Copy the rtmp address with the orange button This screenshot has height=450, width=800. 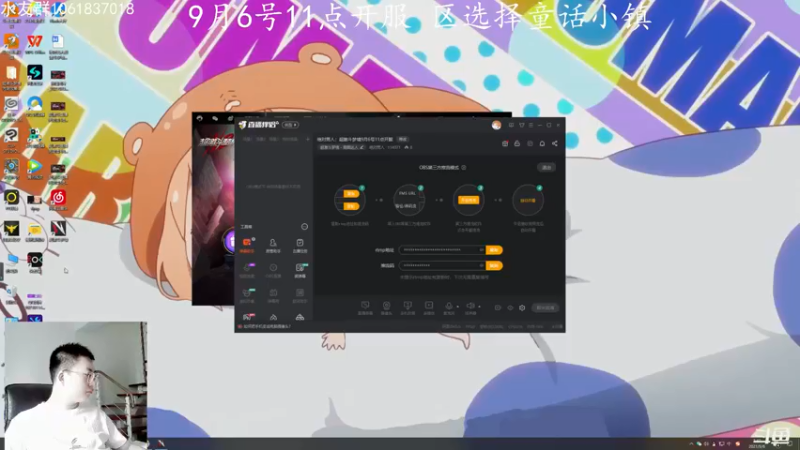pyautogui.click(x=494, y=250)
